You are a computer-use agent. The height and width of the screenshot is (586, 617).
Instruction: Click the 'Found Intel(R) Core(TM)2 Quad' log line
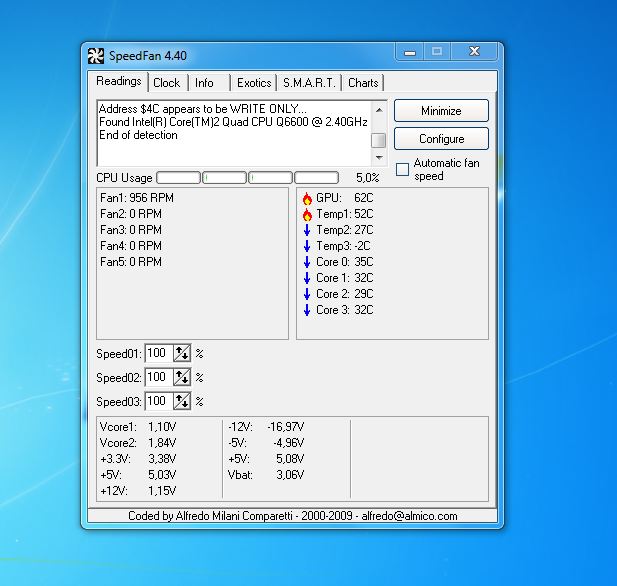click(x=233, y=122)
